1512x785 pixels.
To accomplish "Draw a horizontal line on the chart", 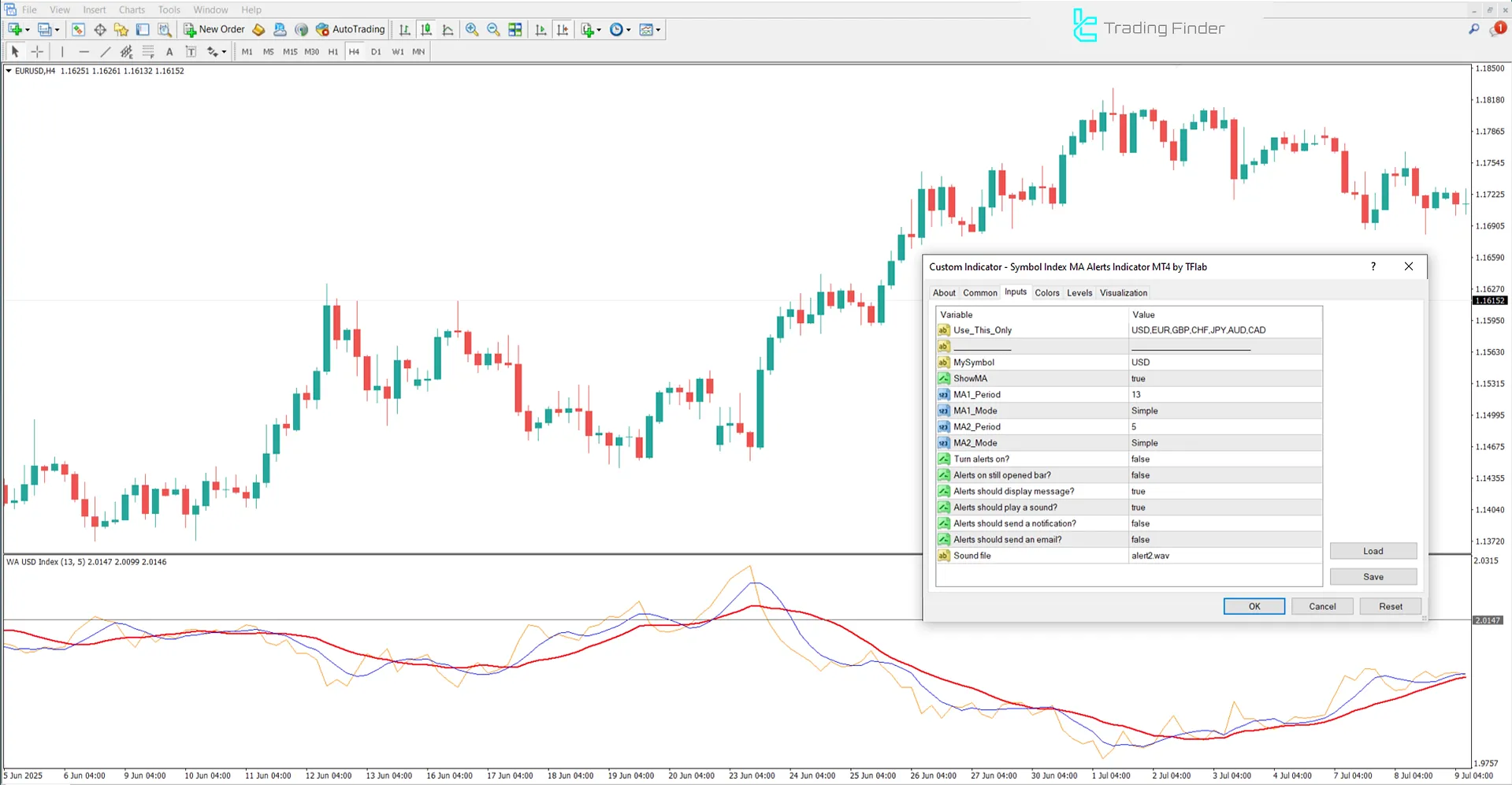I will (x=84, y=51).
